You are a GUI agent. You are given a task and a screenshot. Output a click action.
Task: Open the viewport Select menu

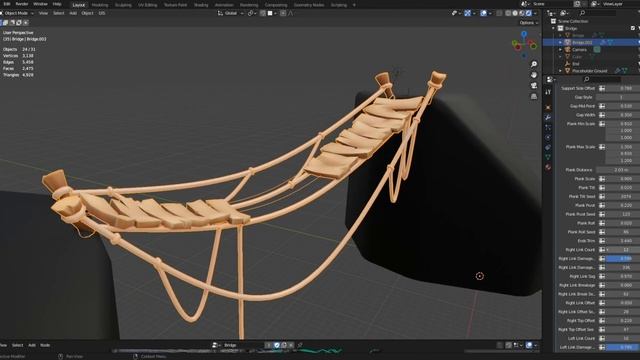pyautogui.click(x=59, y=13)
